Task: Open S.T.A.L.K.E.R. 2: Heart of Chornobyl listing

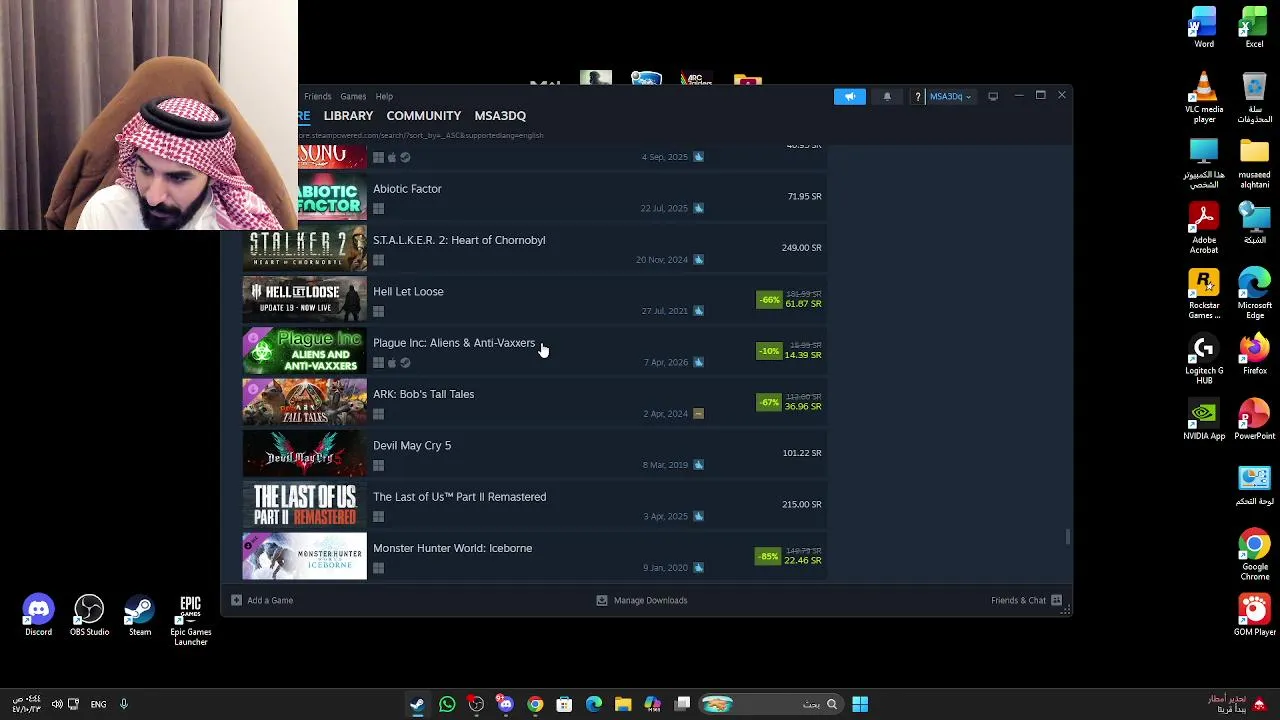Action: click(x=534, y=248)
